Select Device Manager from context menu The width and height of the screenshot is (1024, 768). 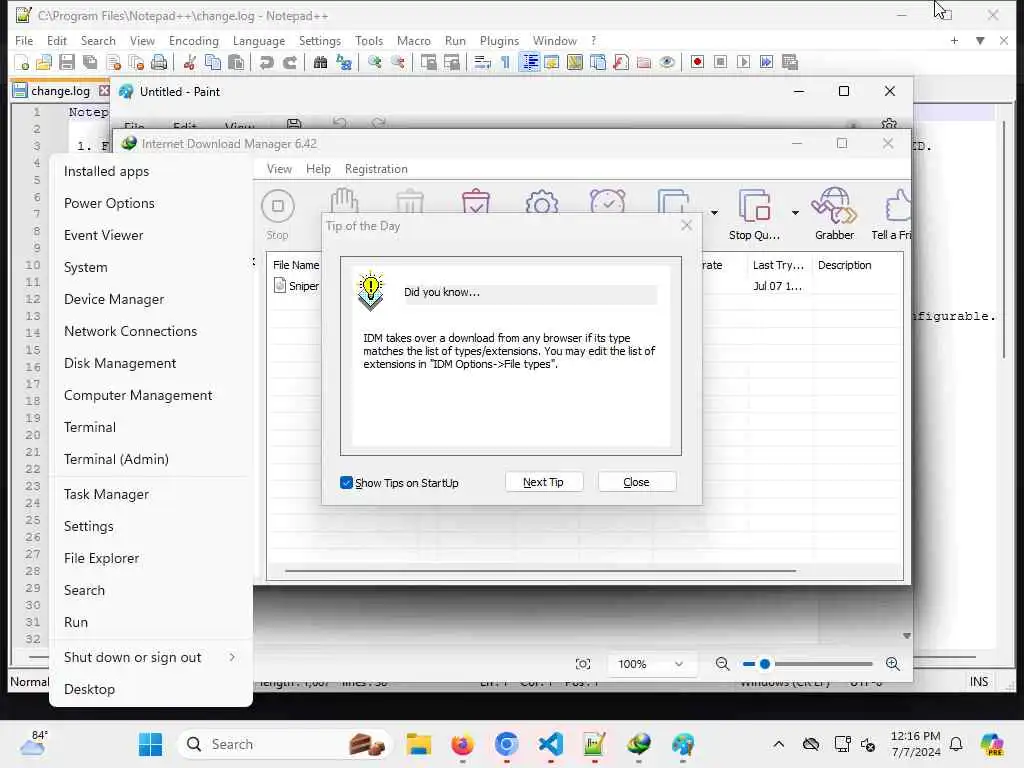point(150,299)
